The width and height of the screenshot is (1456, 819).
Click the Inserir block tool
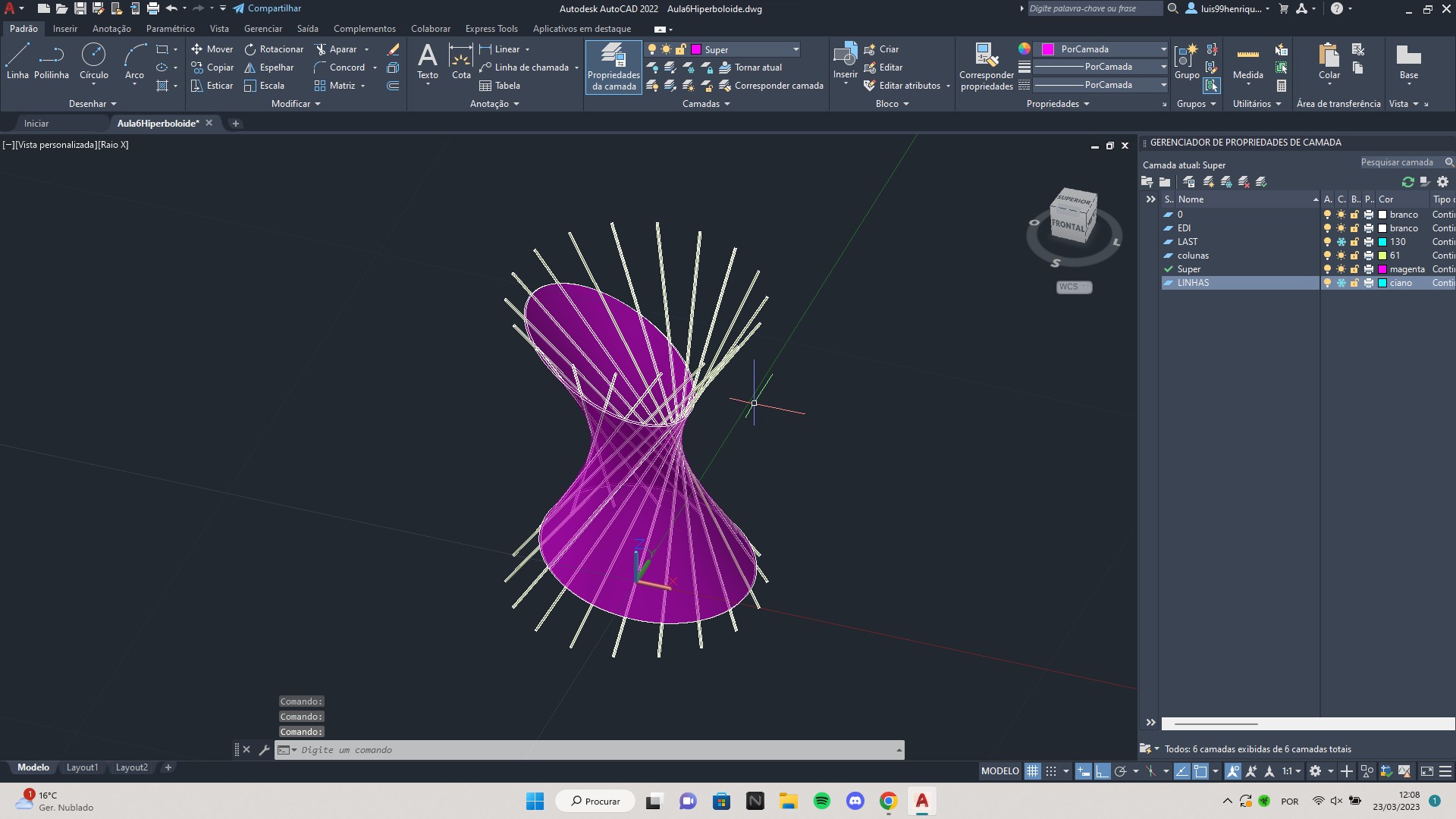coord(845,61)
